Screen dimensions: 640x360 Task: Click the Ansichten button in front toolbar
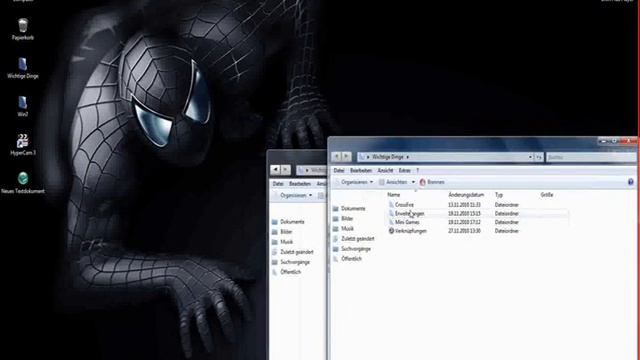(393, 182)
